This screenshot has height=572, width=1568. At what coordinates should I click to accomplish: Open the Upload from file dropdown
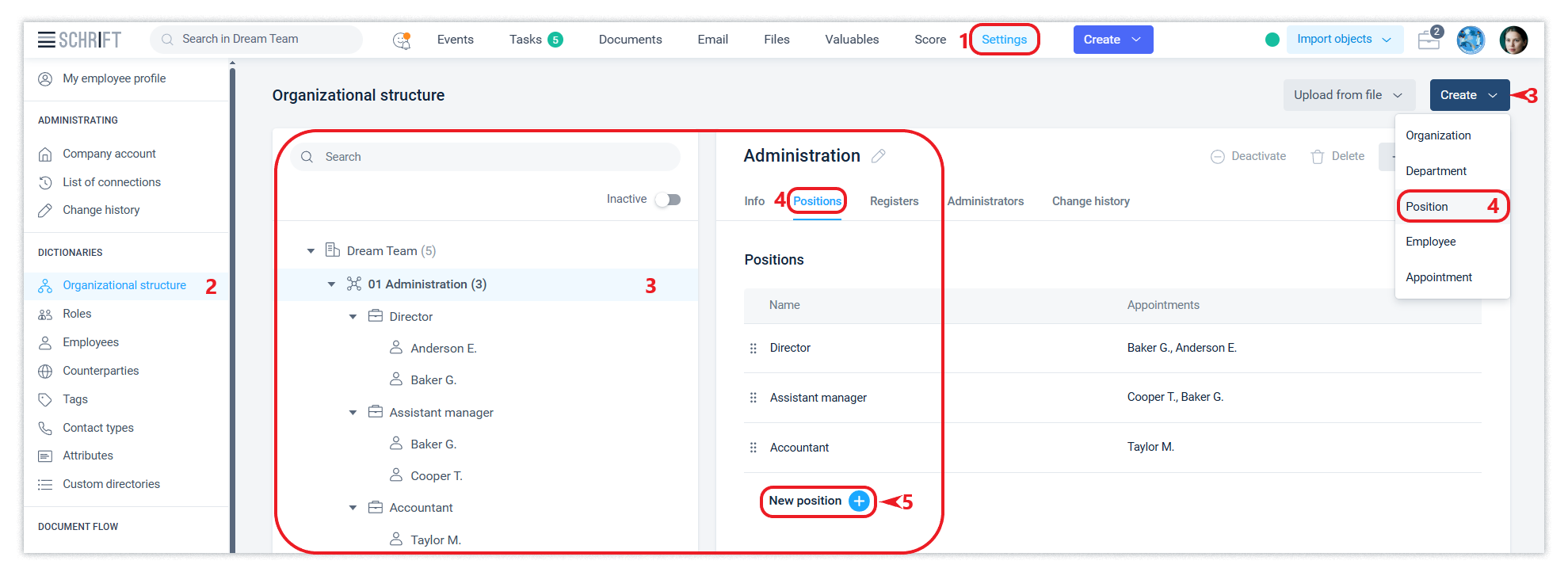pyautogui.click(x=1347, y=95)
